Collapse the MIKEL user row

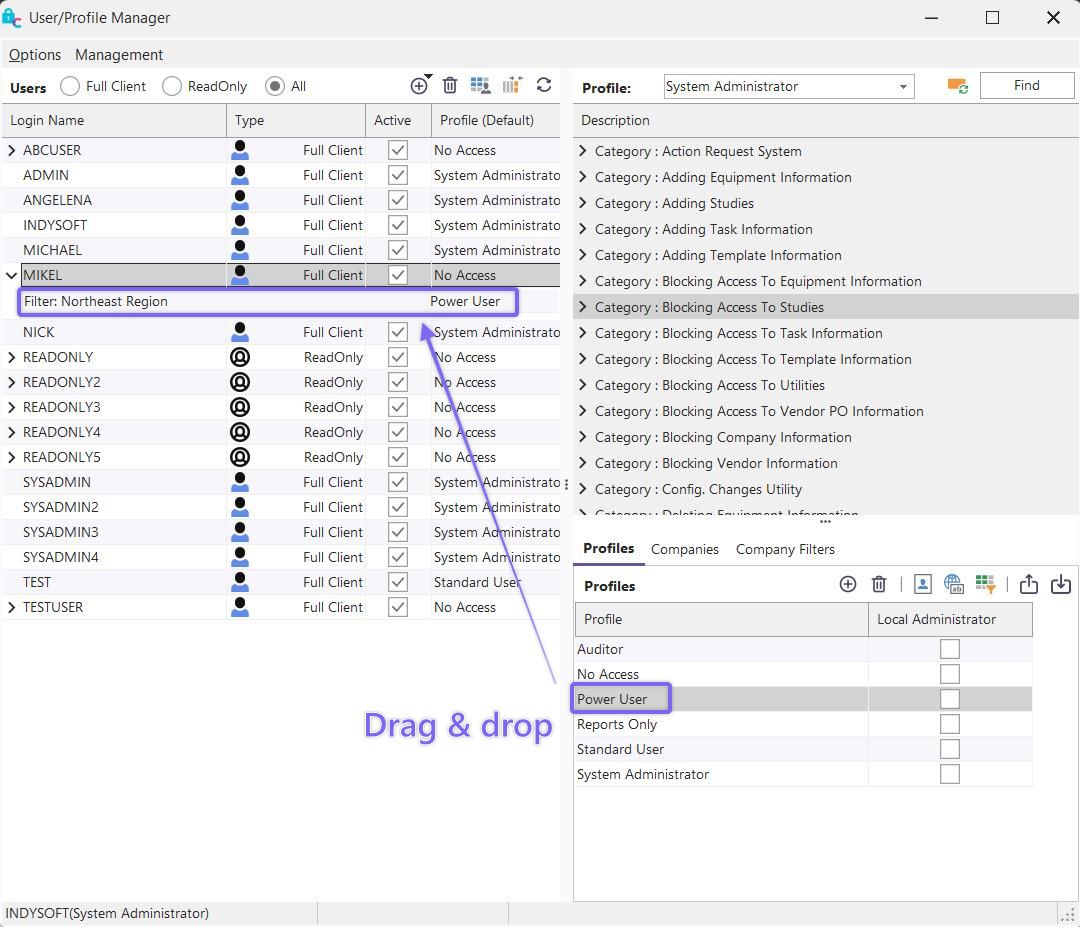click(12, 275)
